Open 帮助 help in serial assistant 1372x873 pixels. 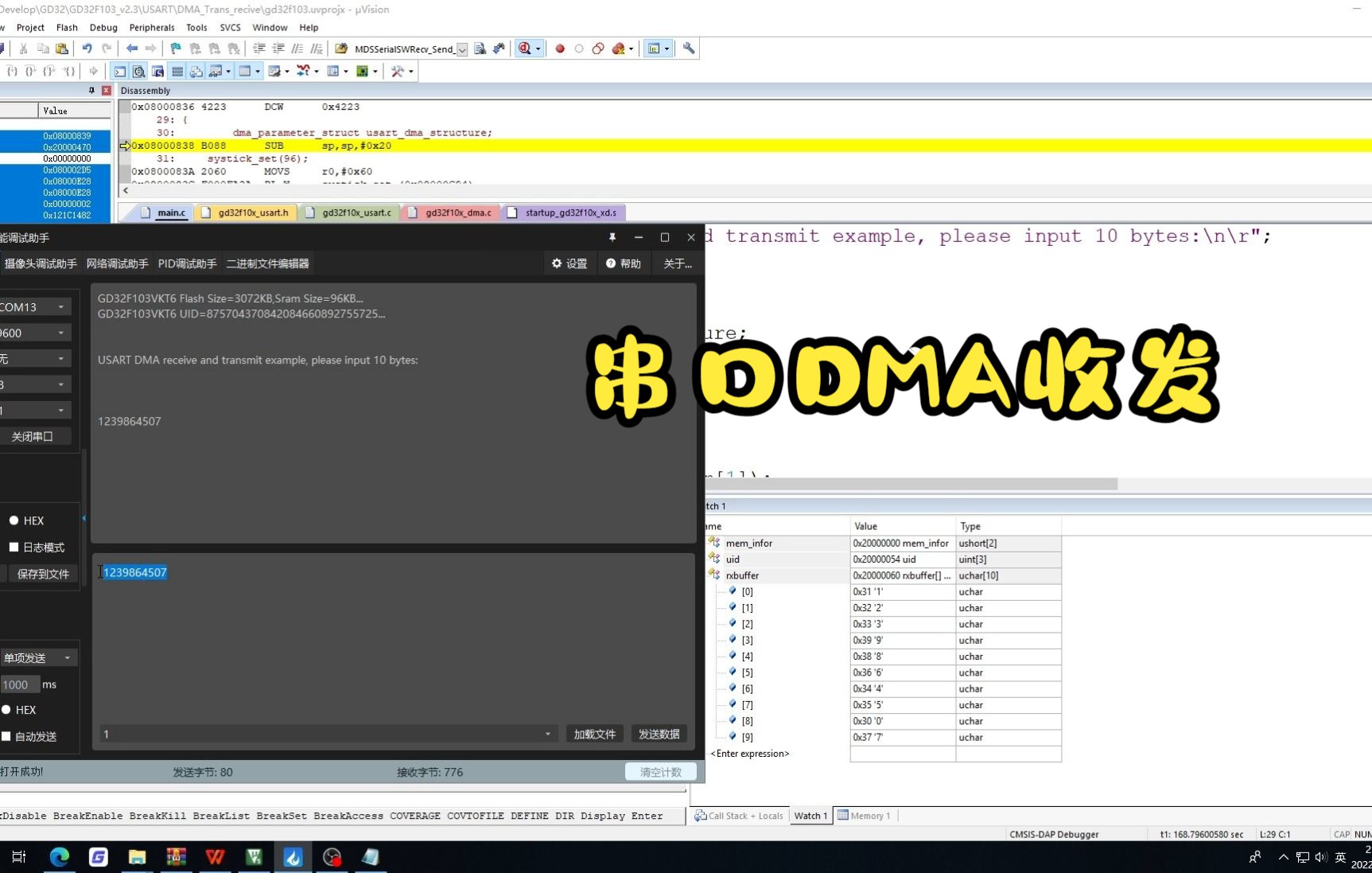624,263
